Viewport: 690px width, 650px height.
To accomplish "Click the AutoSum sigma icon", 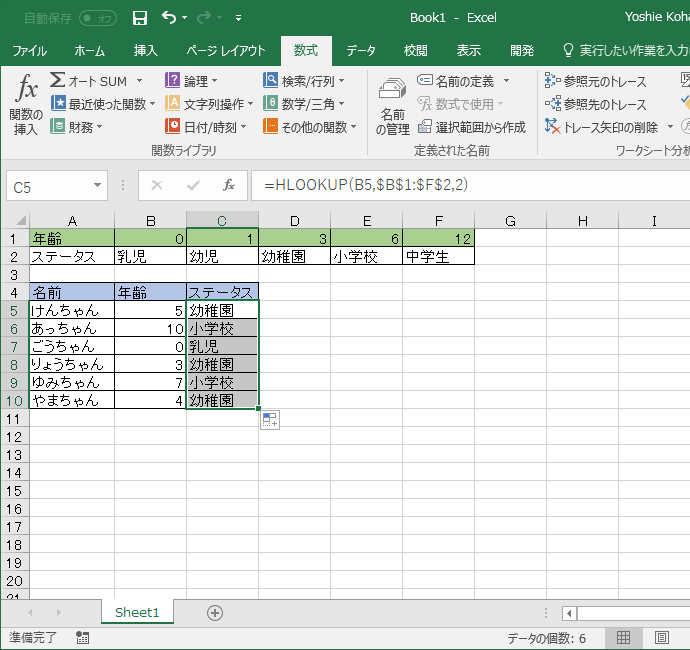I will click(x=58, y=81).
